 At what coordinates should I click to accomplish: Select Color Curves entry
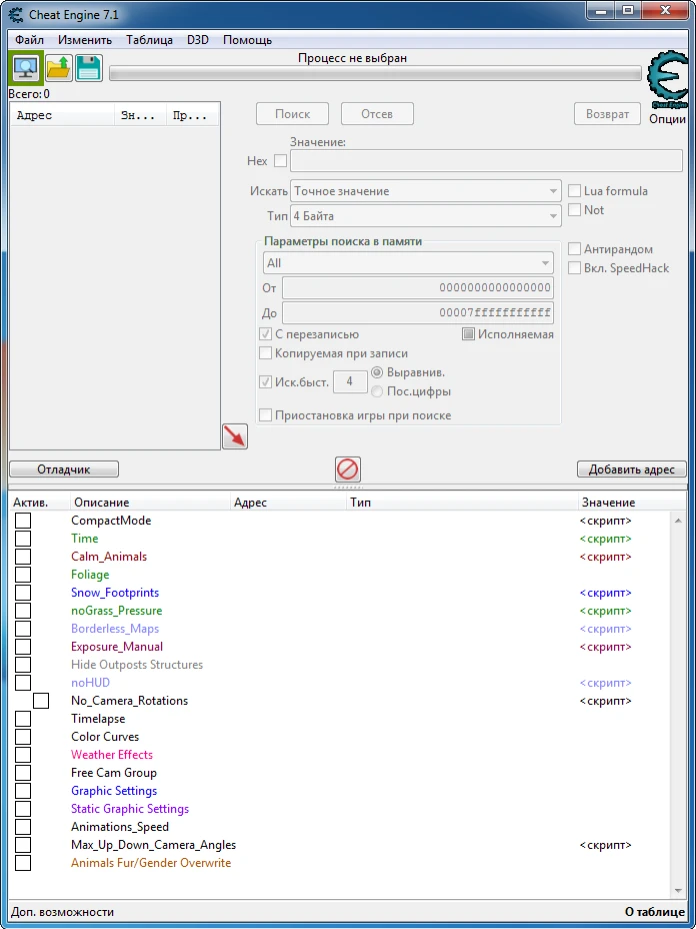click(x=105, y=736)
